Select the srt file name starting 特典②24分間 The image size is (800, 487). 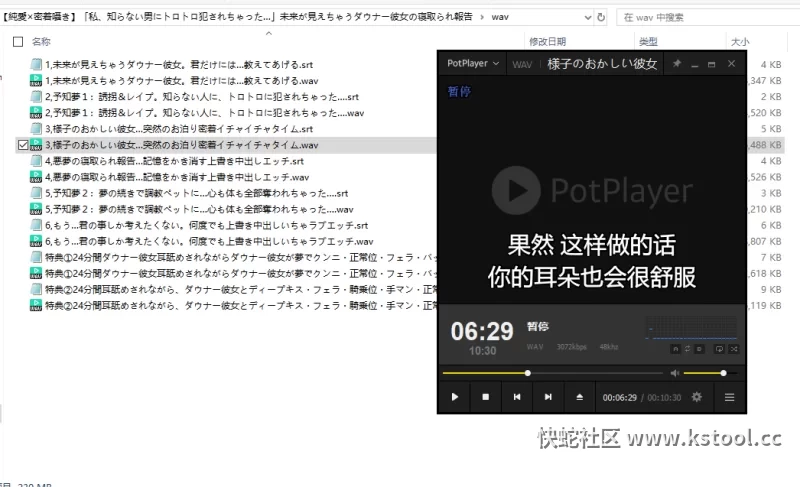[241, 290]
